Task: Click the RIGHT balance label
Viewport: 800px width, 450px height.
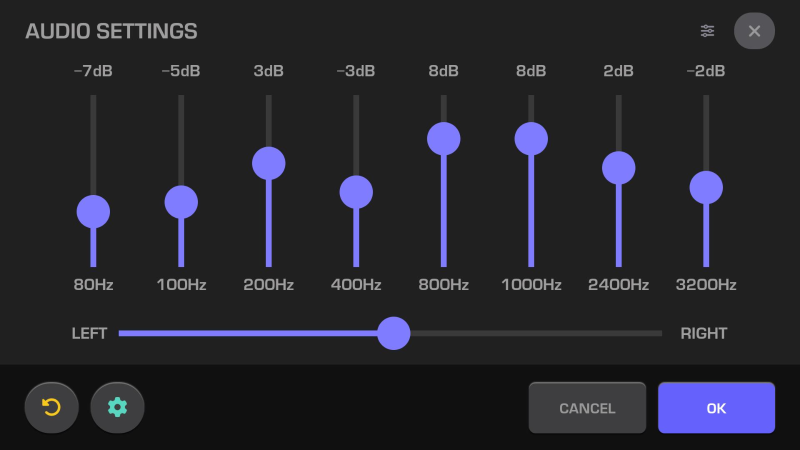Action: click(x=704, y=333)
